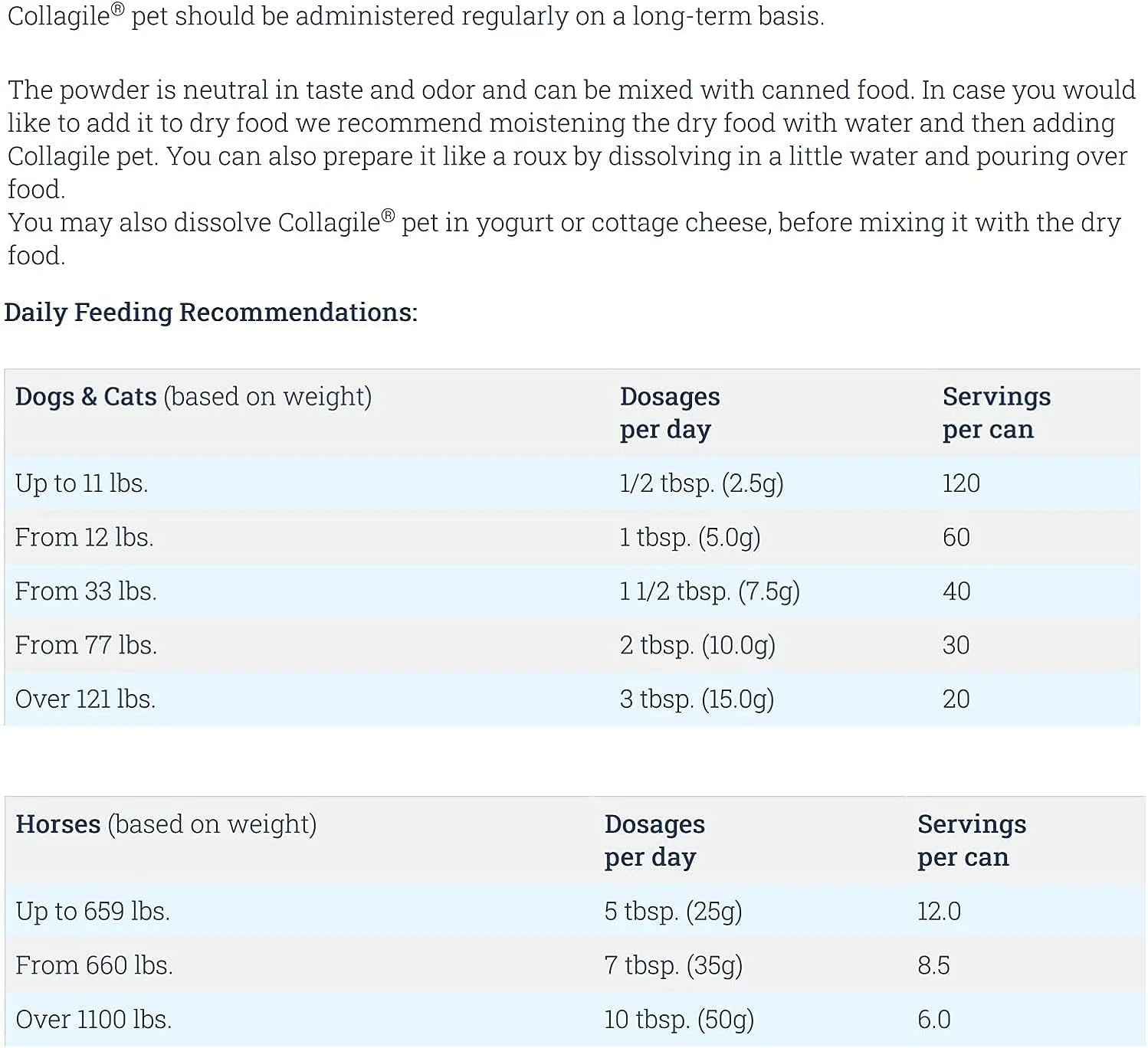Click the Dogs & Cats table header
This screenshot has width=1148, height=1048.
pos(193,397)
